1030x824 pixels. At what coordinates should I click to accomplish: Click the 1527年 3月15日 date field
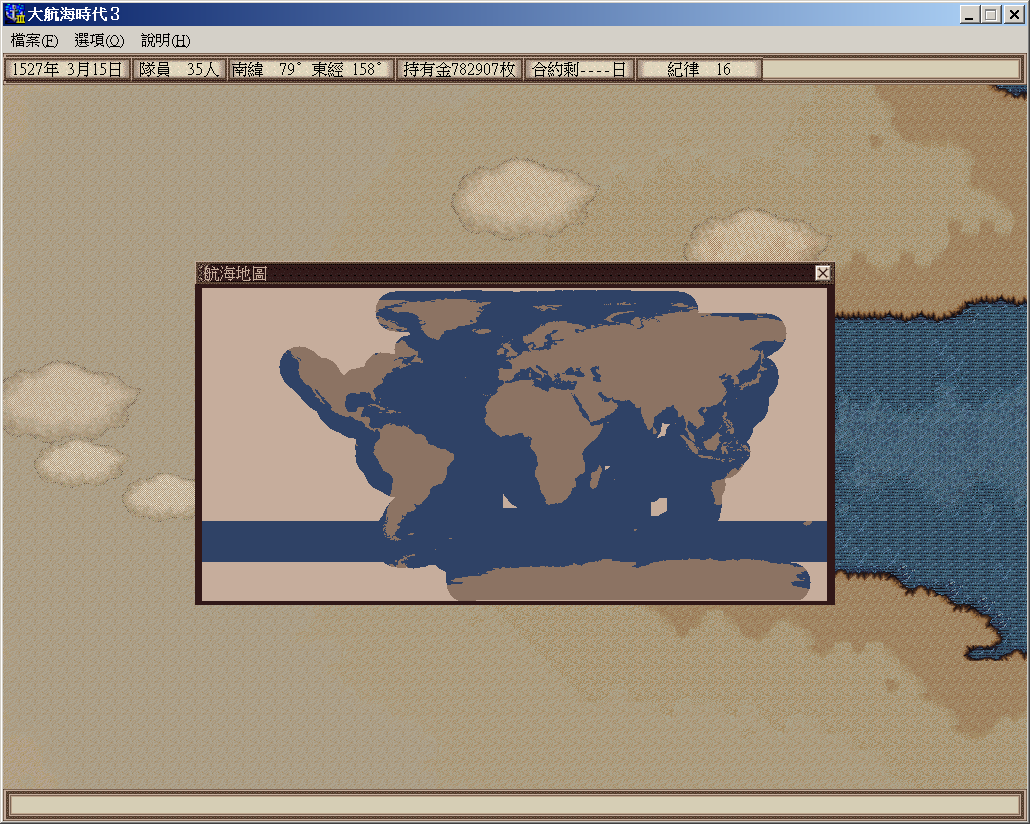pos(67,69)
